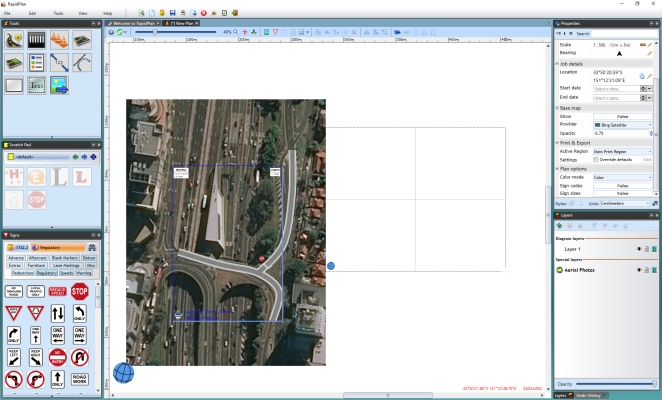Switch to Welcome to RapidPlan tab
662x400 pixels.
click(134, 23)
